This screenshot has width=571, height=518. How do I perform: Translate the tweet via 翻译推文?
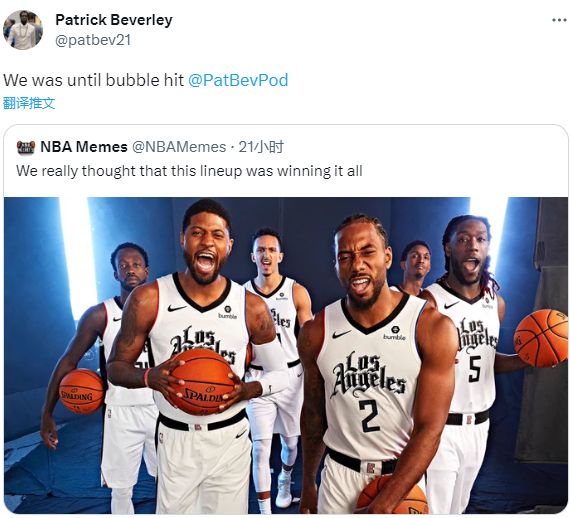click(29, 103)
